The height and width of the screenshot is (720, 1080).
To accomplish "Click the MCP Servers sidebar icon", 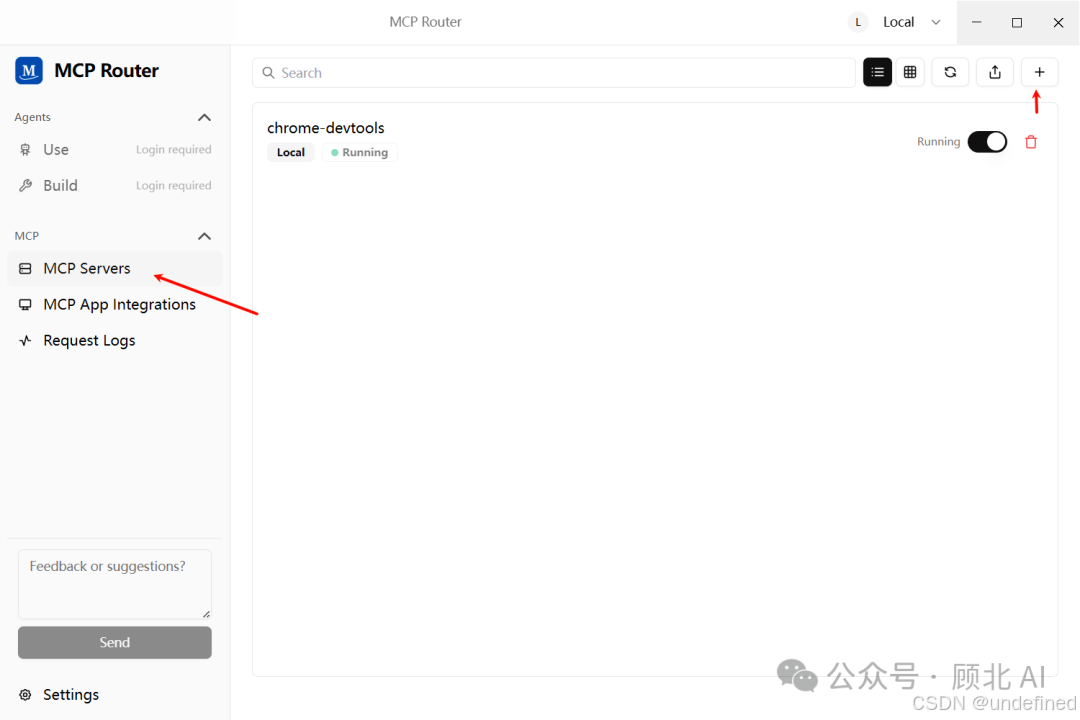I will (x=25, y=269).
